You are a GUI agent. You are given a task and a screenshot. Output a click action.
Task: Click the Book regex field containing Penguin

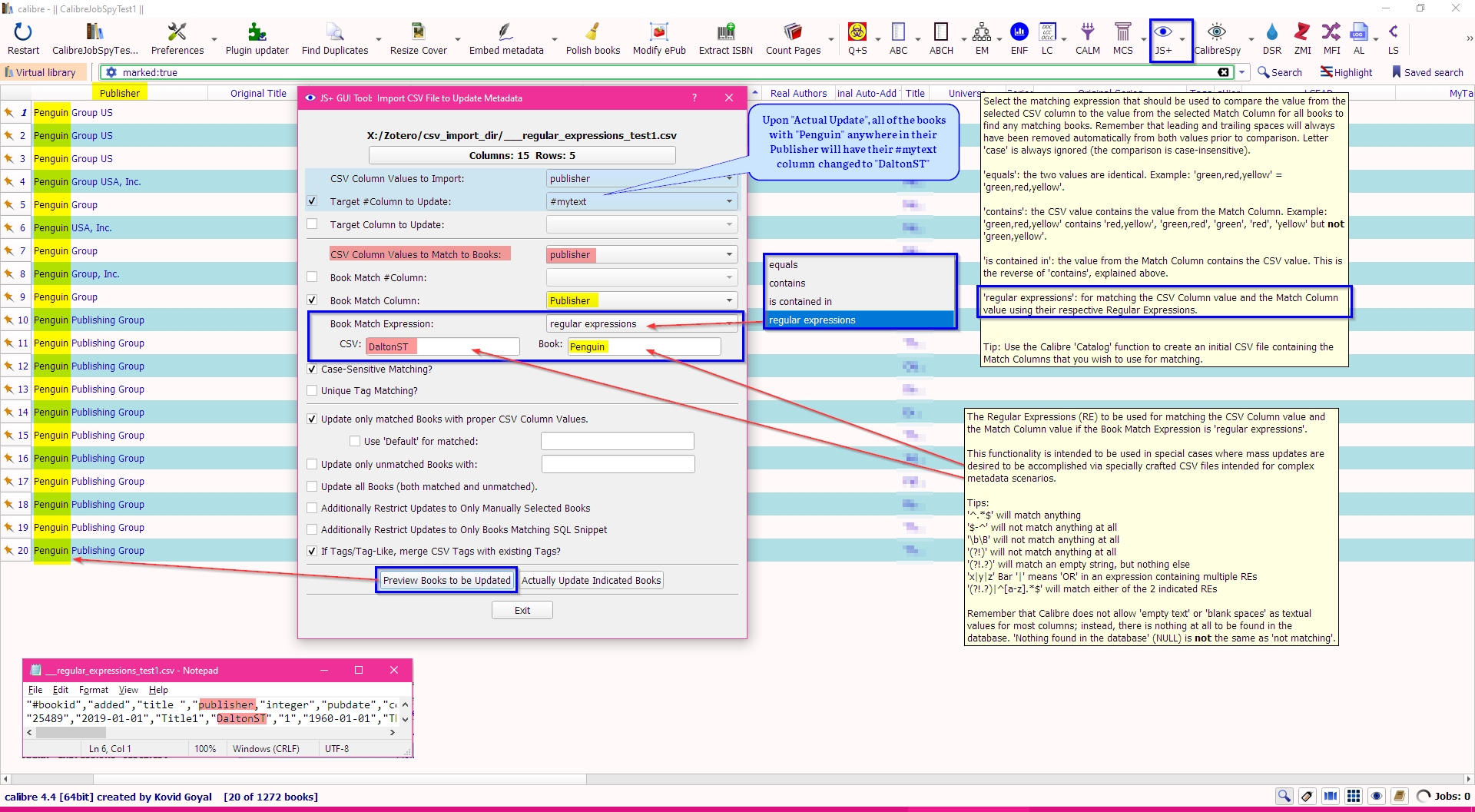644,346
